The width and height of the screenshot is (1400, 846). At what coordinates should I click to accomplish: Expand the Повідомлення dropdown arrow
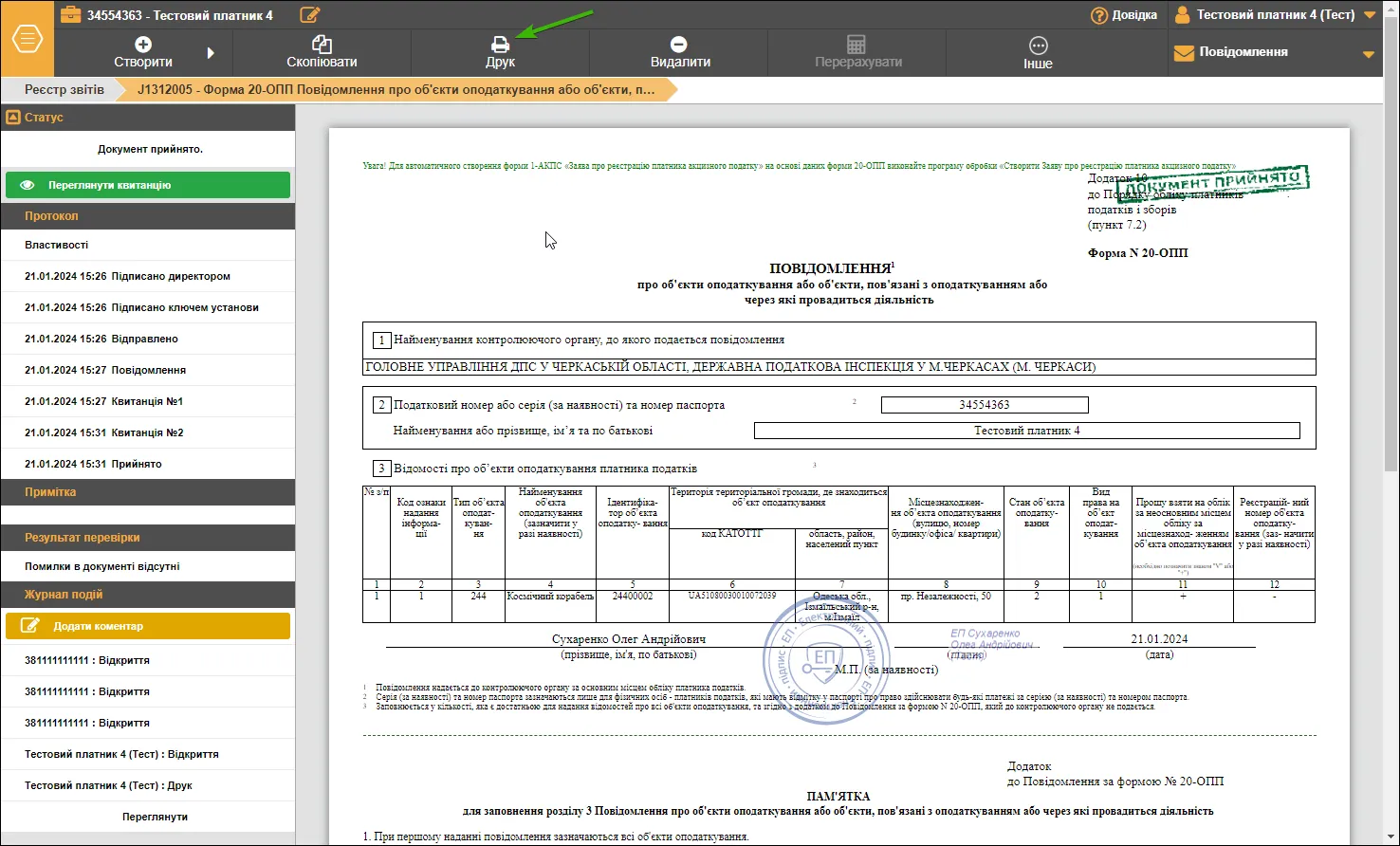[1369, 54]
